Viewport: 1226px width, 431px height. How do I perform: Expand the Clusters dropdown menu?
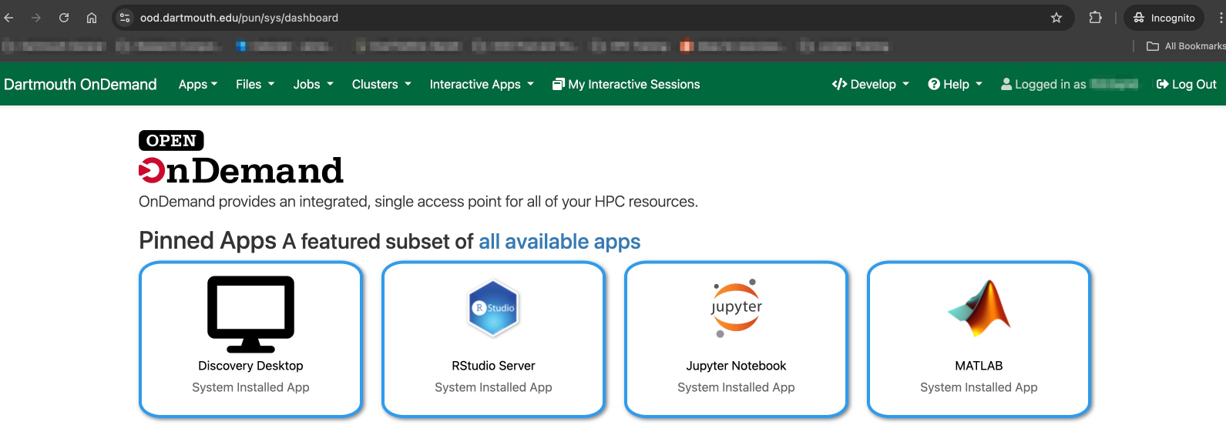(x=382, y=84)
